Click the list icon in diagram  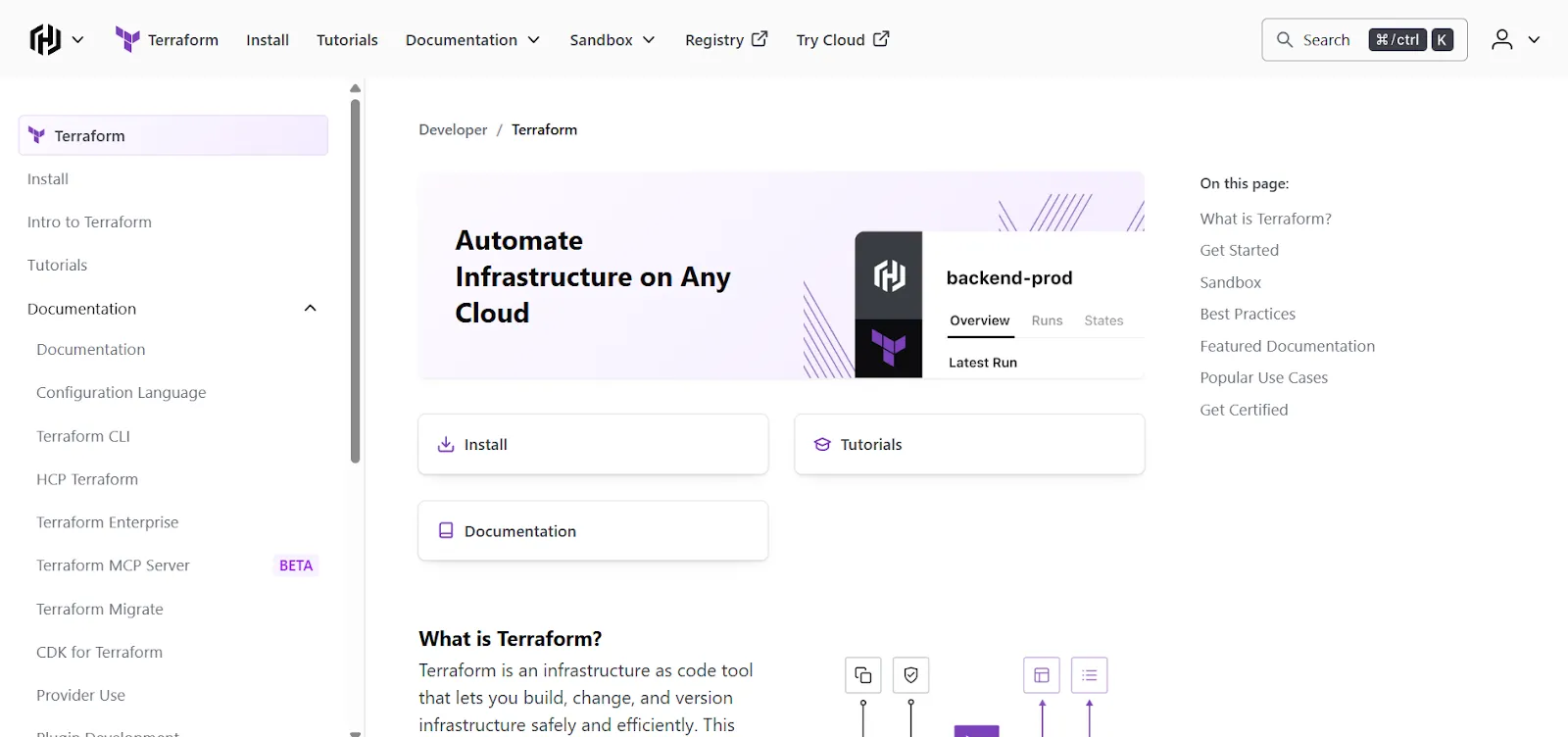(1090, 675)
